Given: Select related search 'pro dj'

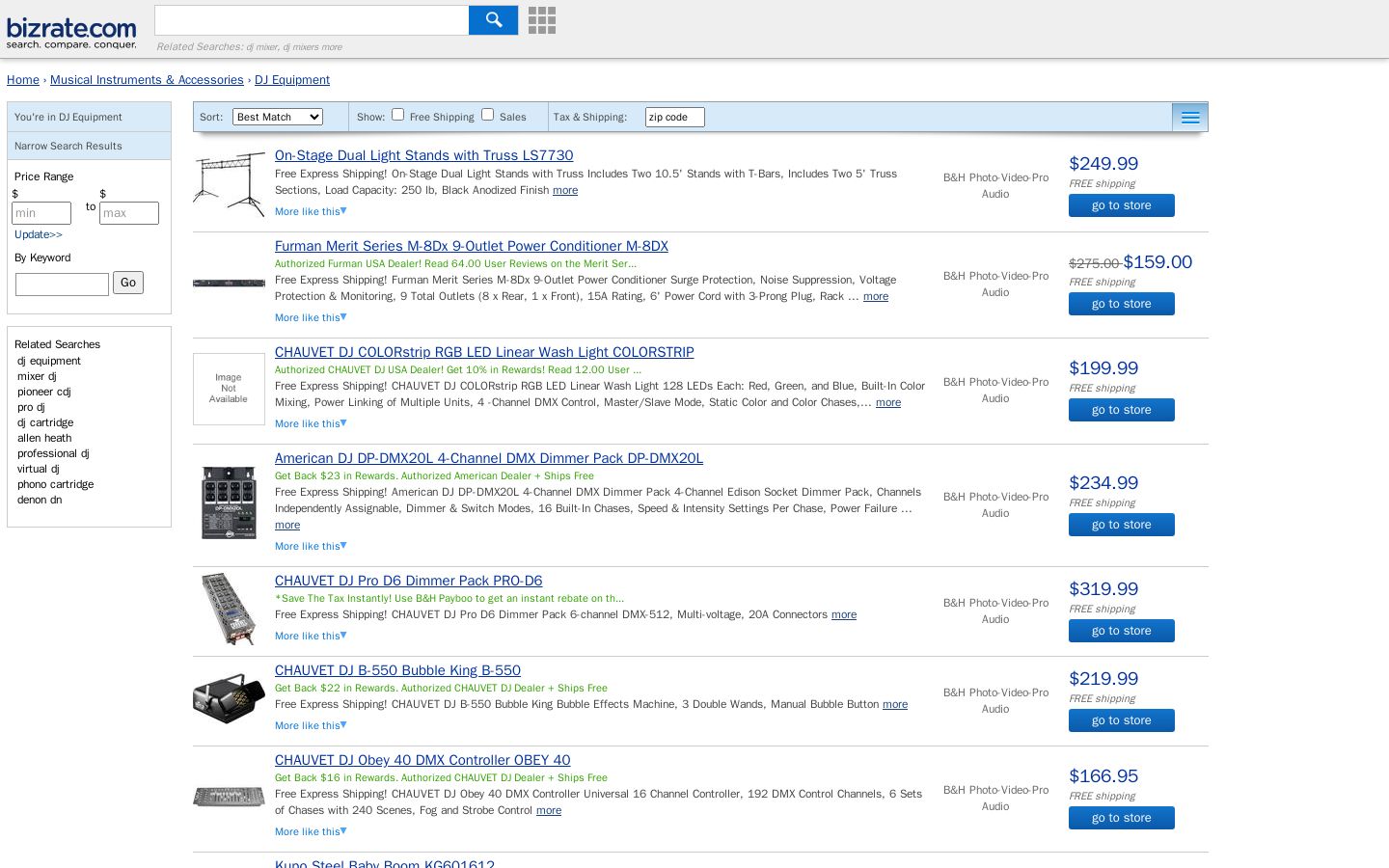Looking at the screenshot, I should [31, 407].
